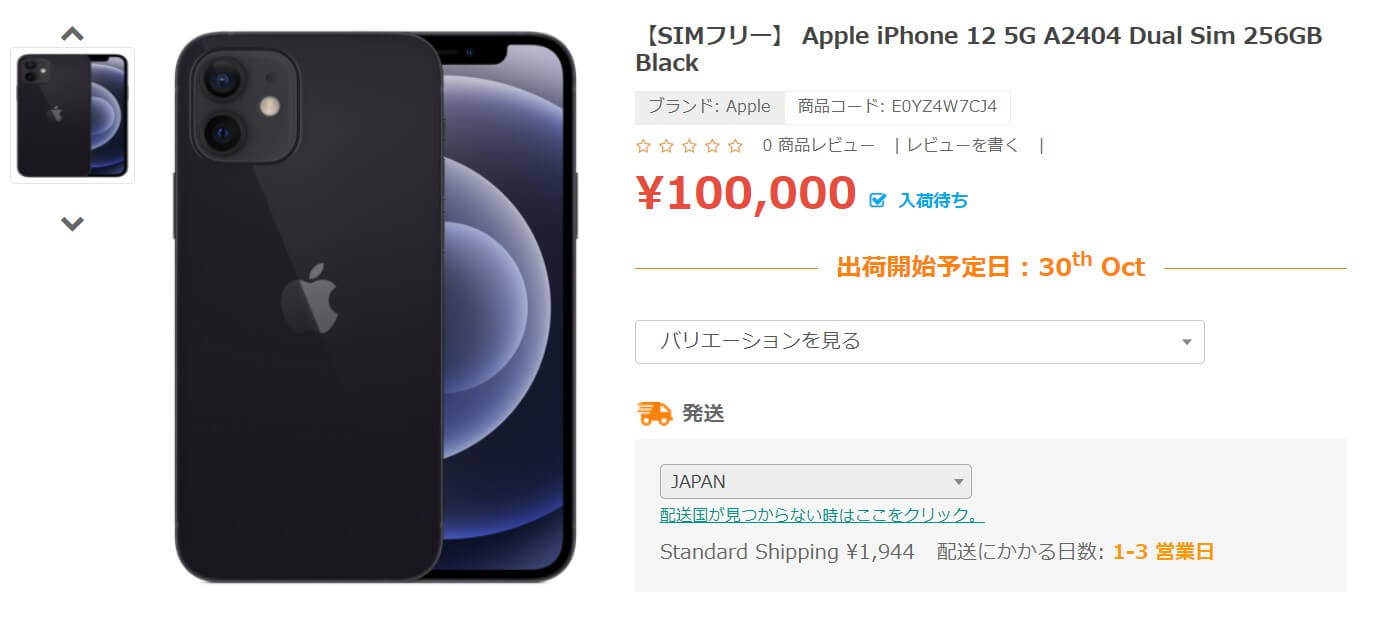Click the arrow on the variation selector
1385x617 pixels.
click(1186, 342)
